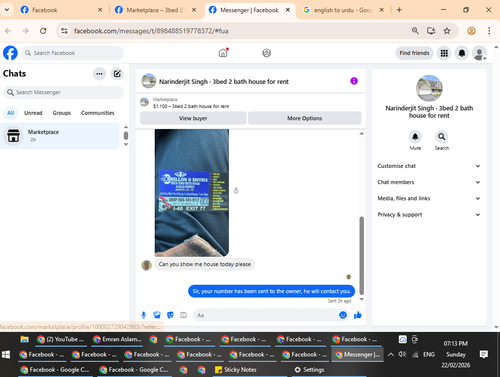
Task: Bookmark this page with star icon
Action: [447, 31]
